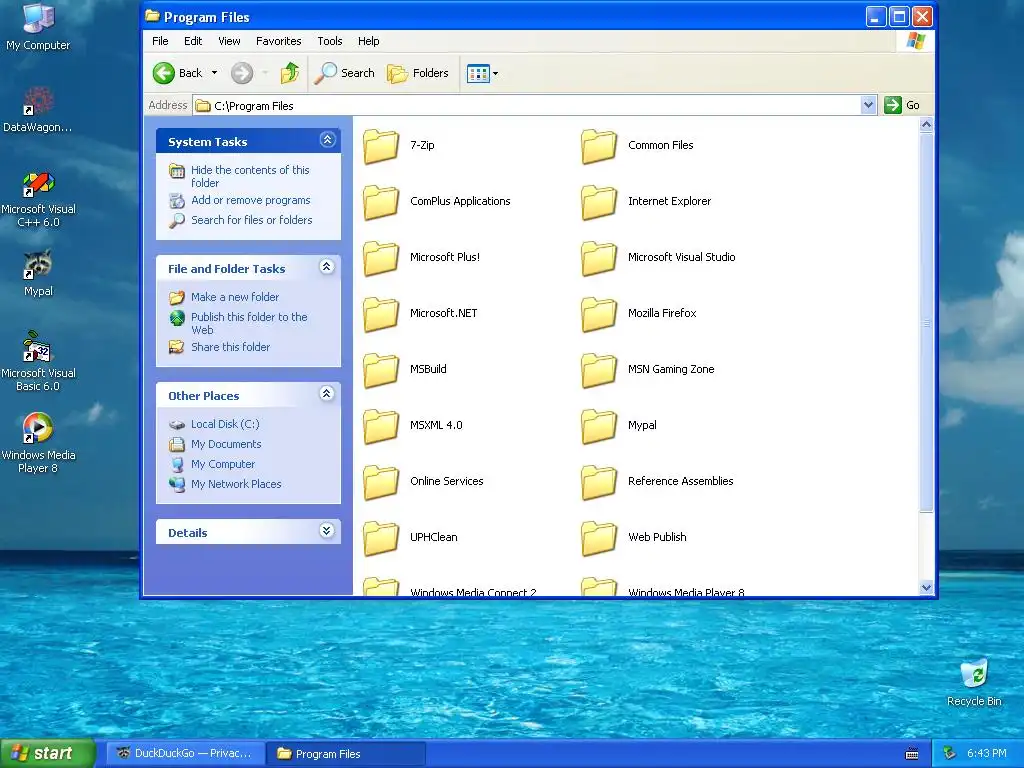The width and height of the screenshot is (1024, 768).
Task: Select the Reference Assemblies folder icon
Action: click(x=599, y=482)
